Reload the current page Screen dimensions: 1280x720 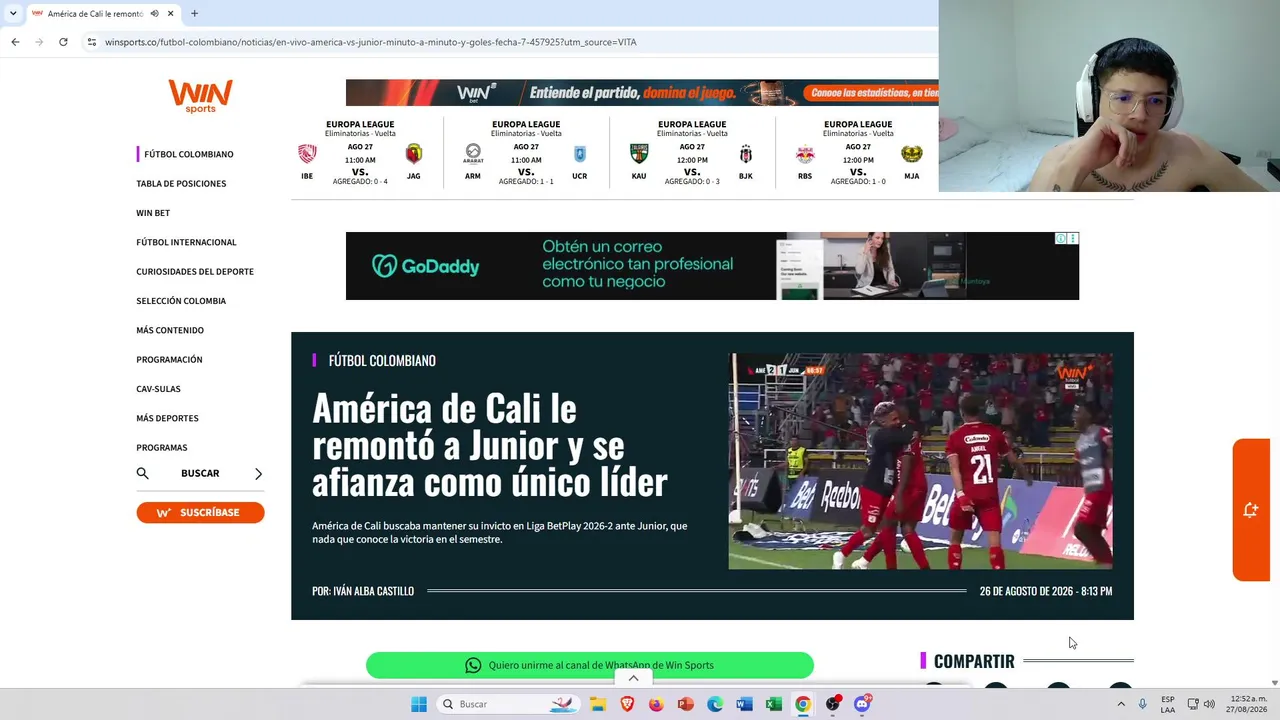pyautogui.click(x=63, y=42)
